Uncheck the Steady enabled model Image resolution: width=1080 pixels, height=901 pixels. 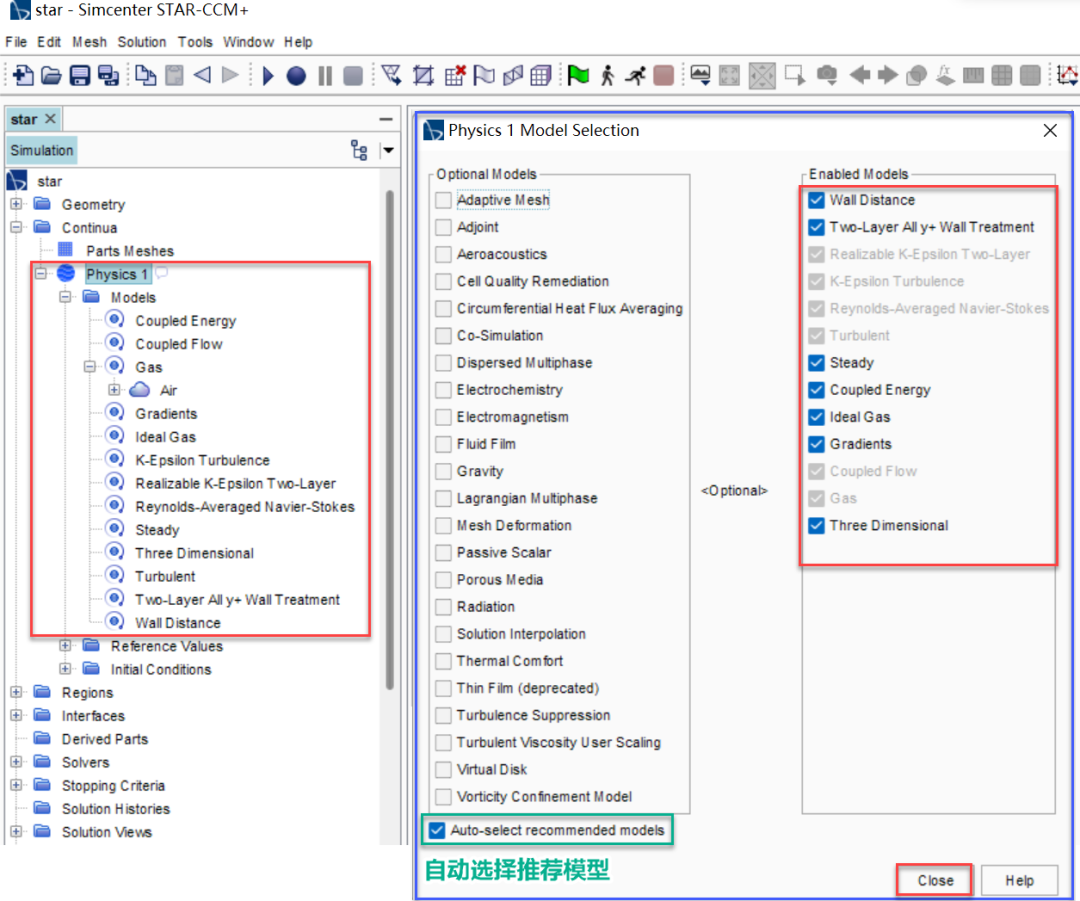816,362
